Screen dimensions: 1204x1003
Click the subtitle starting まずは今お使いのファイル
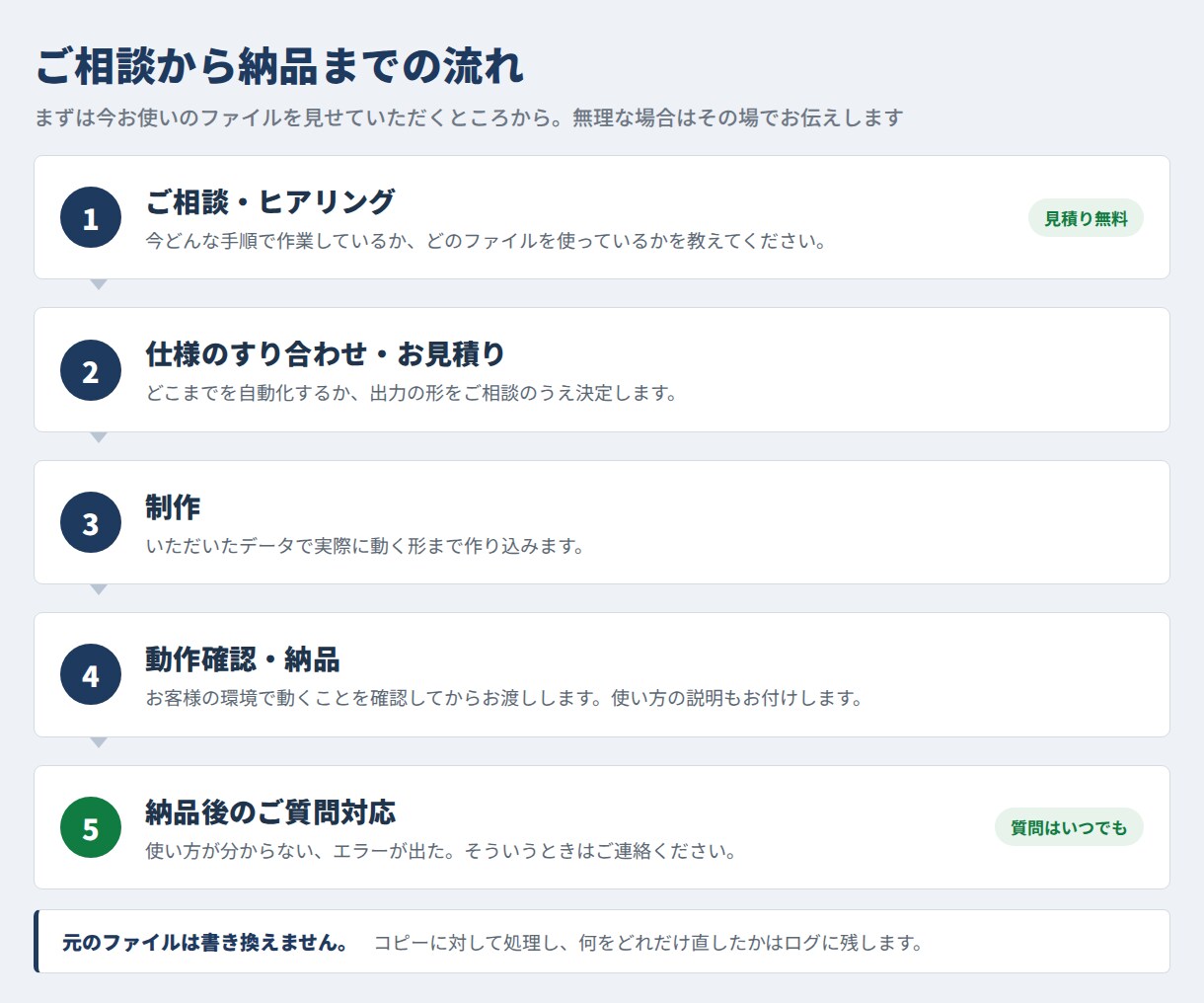click(x=469, y=117)
